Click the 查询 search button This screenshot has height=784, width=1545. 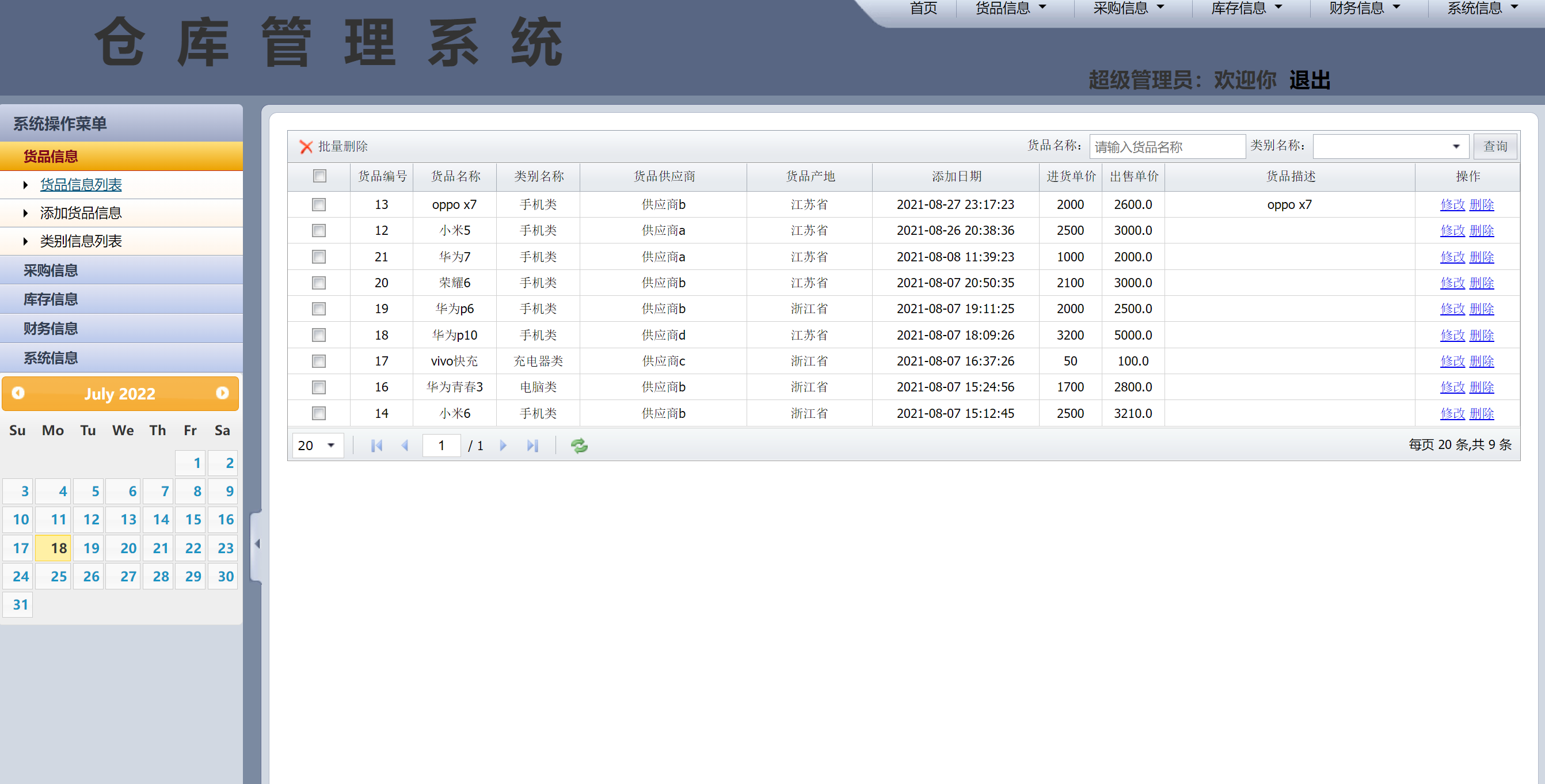click(x=1495, y=146)
